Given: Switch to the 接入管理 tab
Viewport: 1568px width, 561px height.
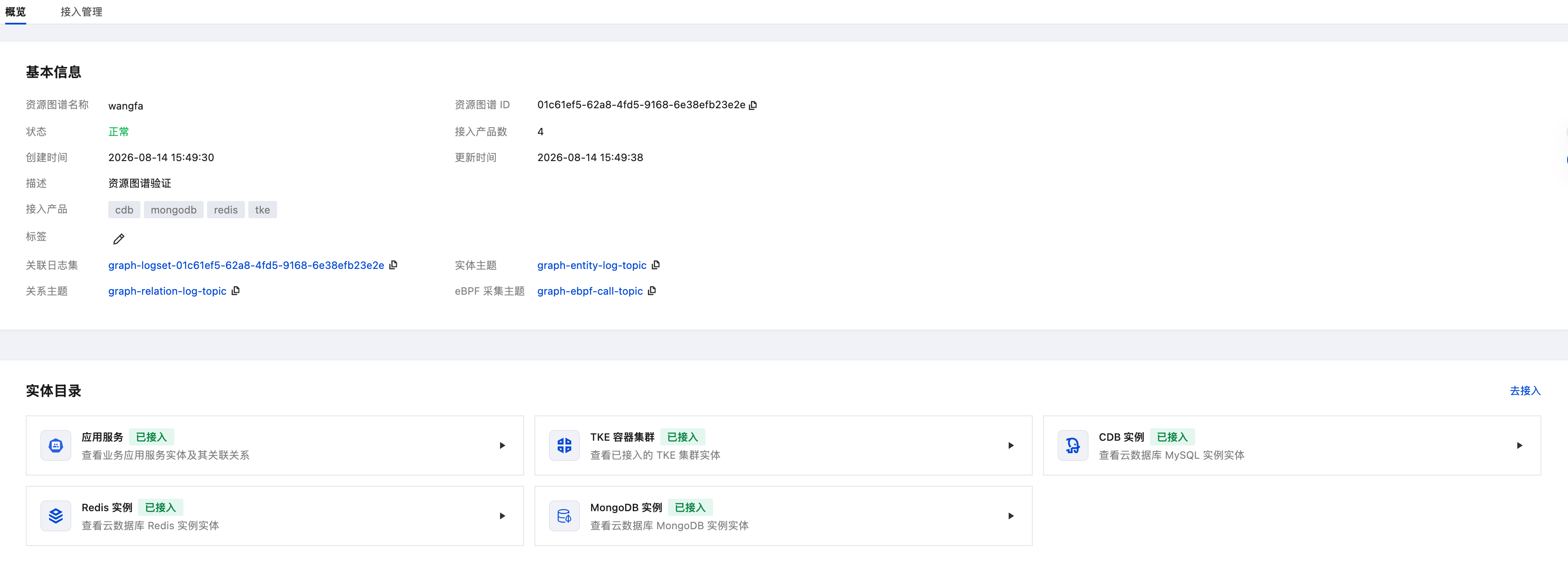Looking at the screenshot, I should click(x=82, y=12).
